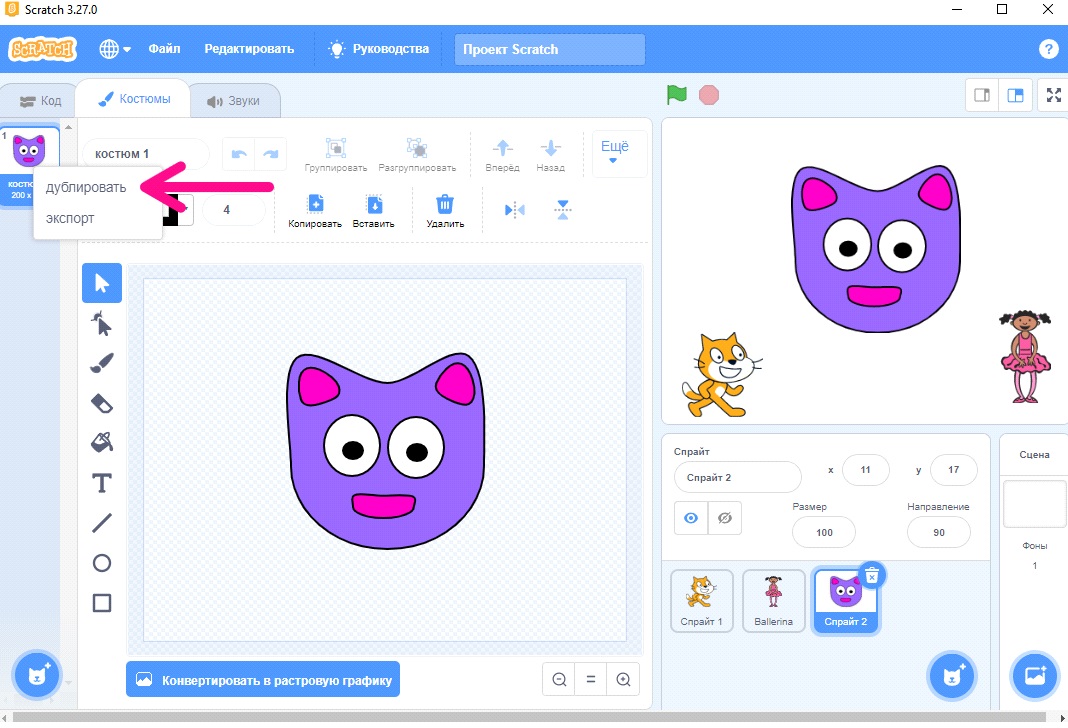Image resolution: width=1068 pixels, height=728 pixels.
Task: Select the Reshape tool
Action: [x=101, y=323]
